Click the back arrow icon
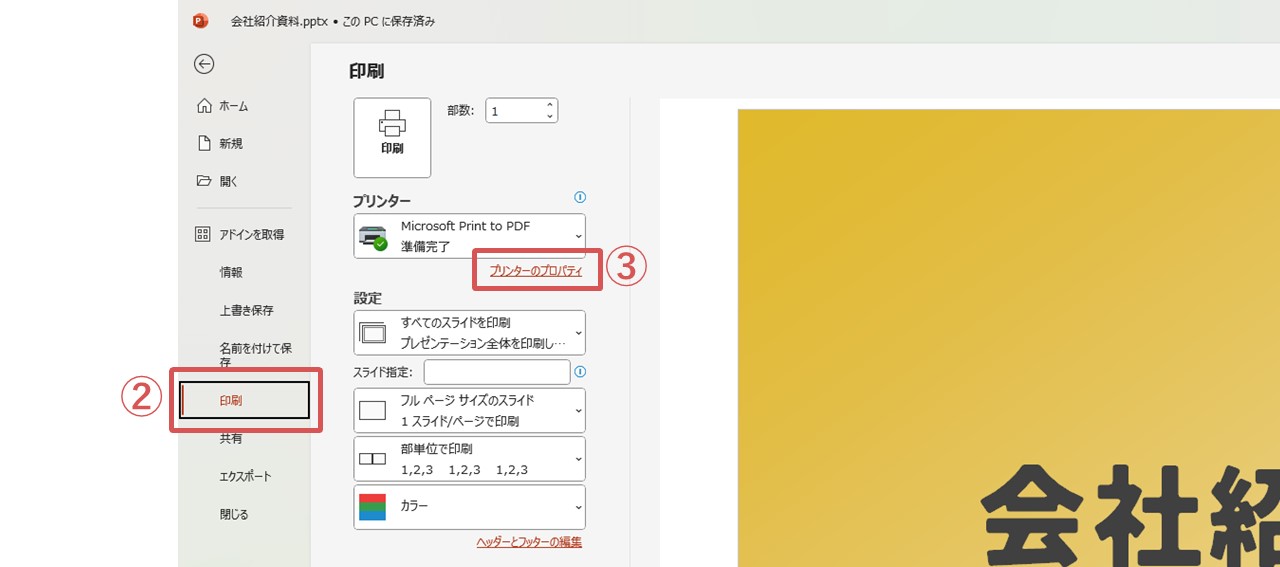The width and height of the screenshot is (1280, 567). coord(204,64)
